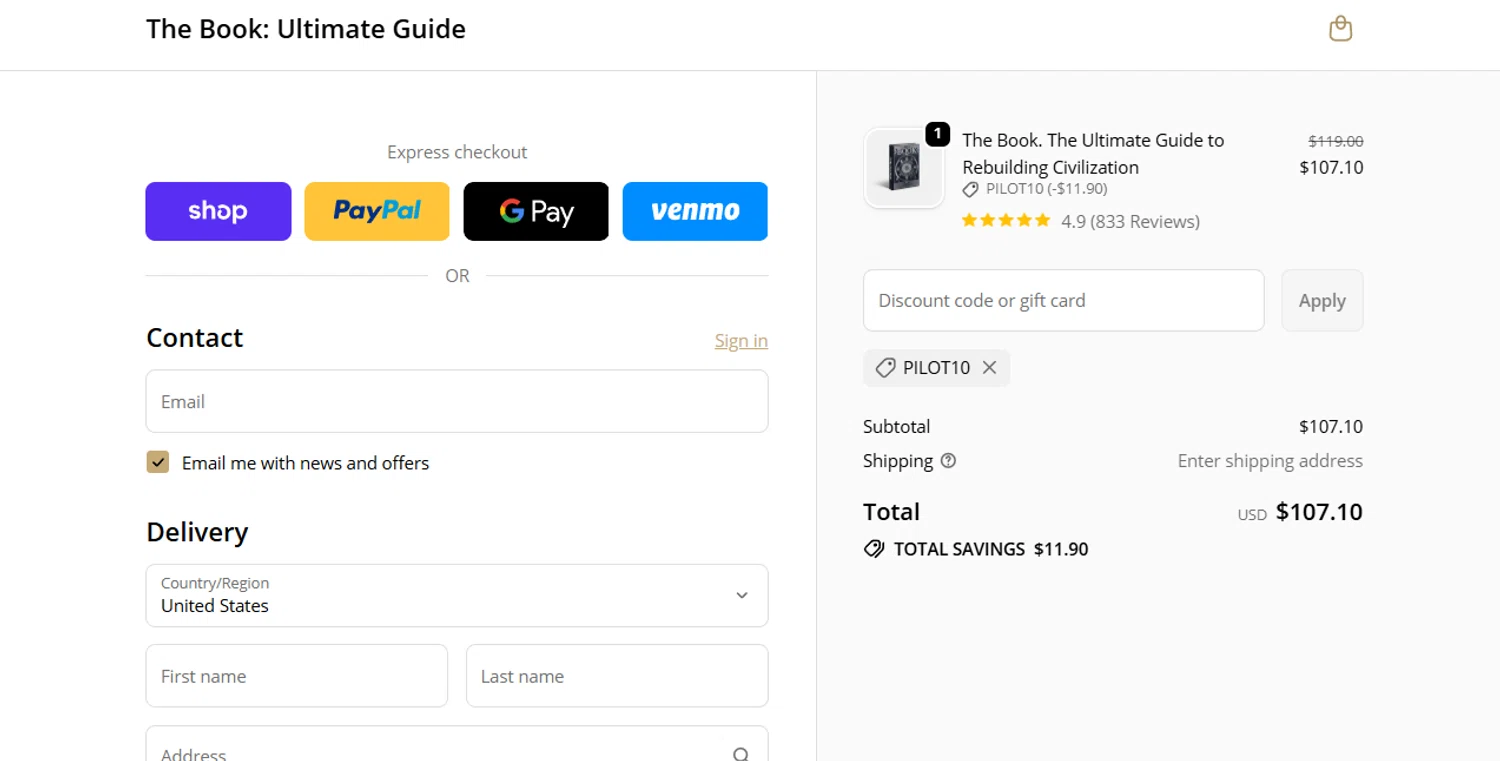Viewport: 1500px width, 761px height.
Task: Focus the Discount code or gift card field
Action: pyautogui.click(x=1064, y=300)
